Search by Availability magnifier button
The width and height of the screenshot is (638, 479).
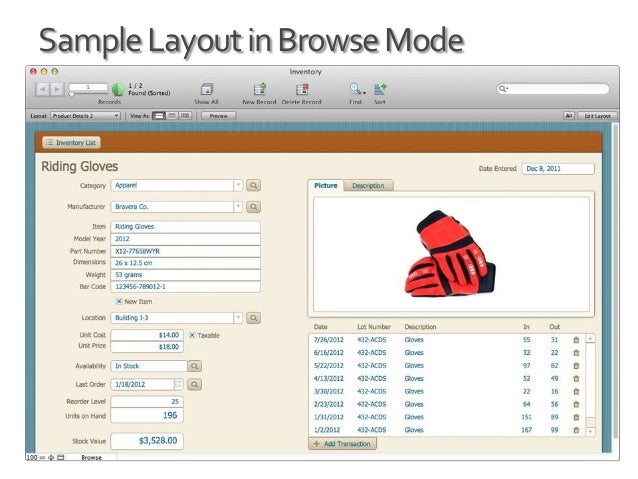tap(194, 366)
